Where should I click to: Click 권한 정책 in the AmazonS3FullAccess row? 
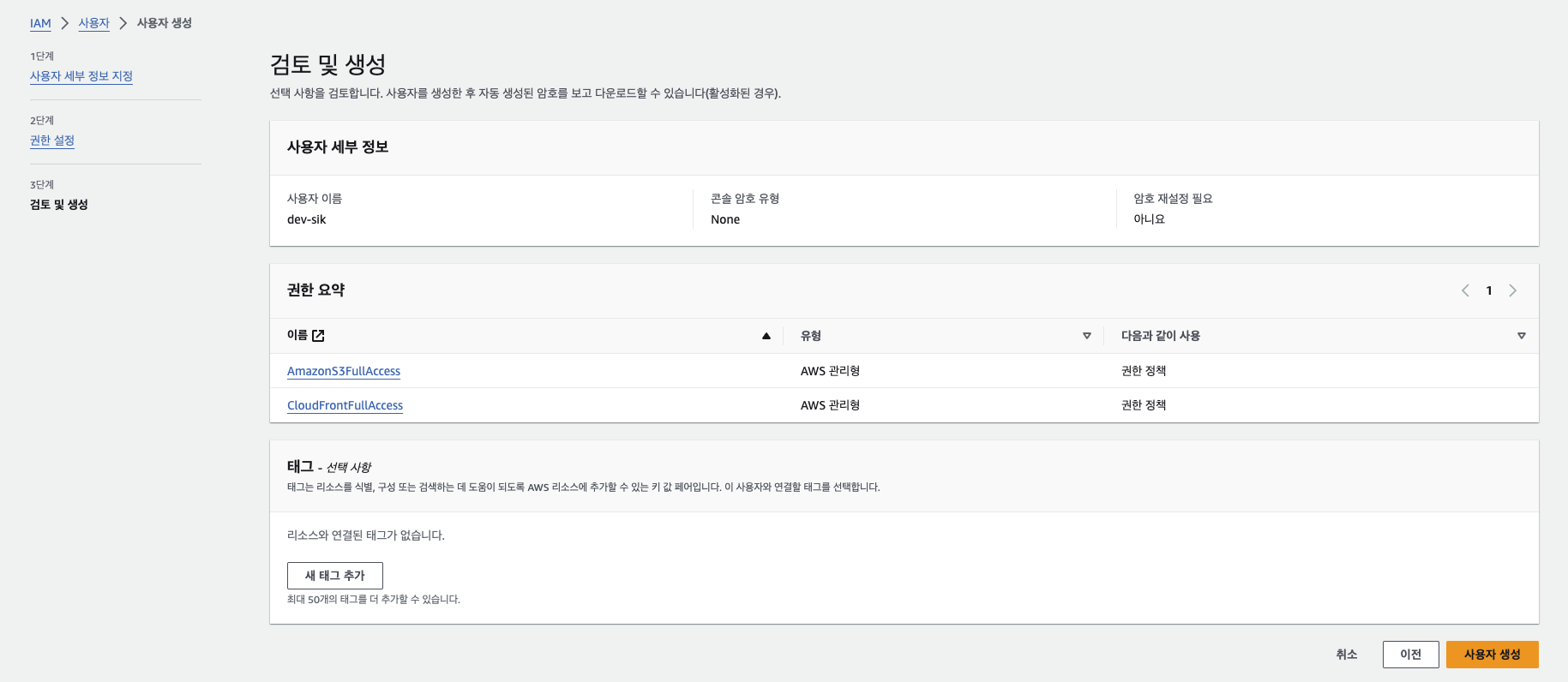(x=1144, y=371)
